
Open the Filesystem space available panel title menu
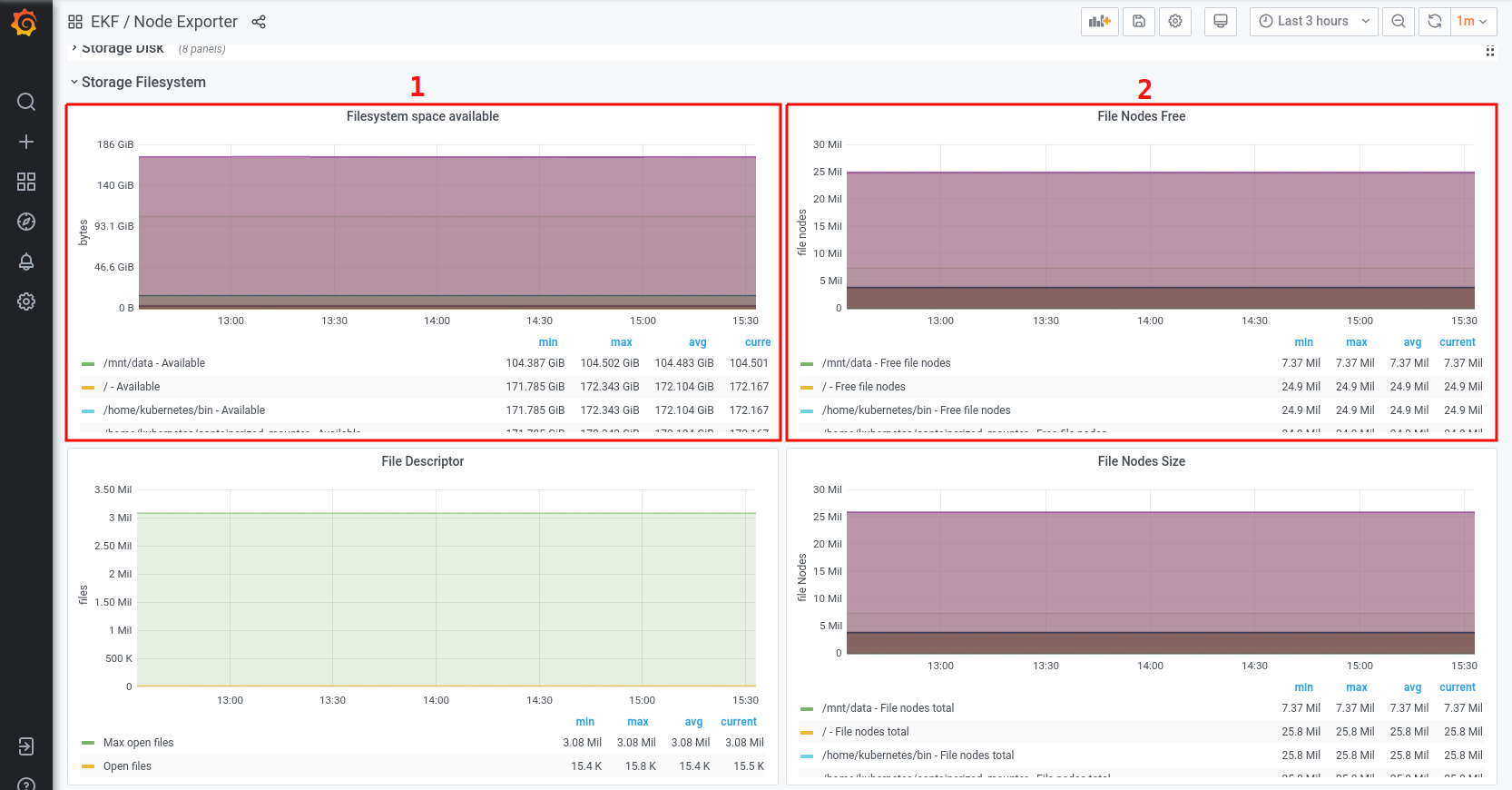(x=423, y=116)
